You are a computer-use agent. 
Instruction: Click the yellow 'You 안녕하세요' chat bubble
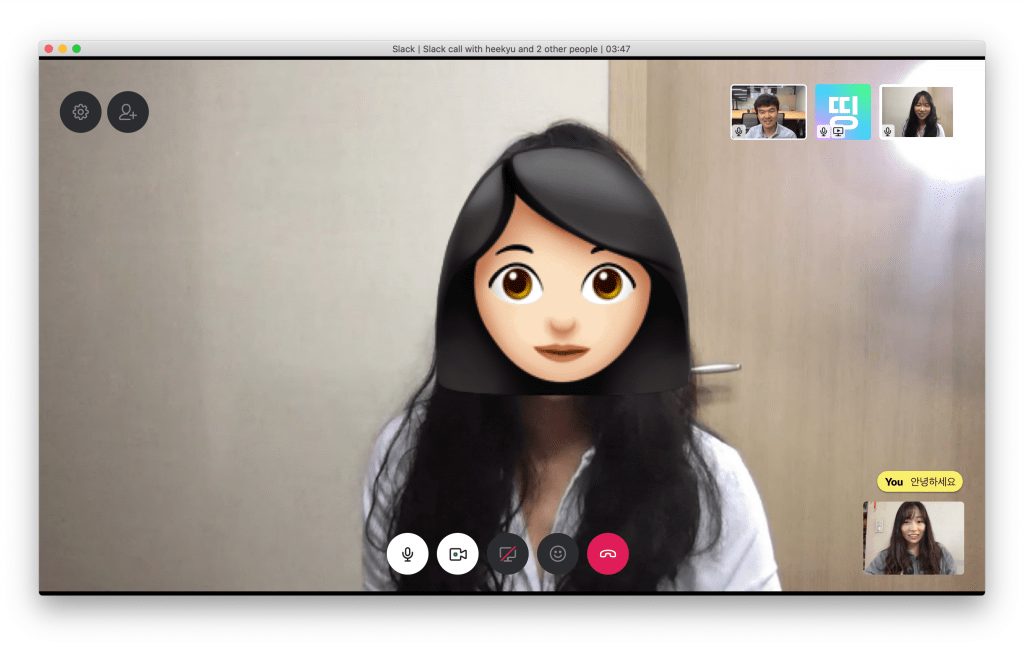(920, 482)
